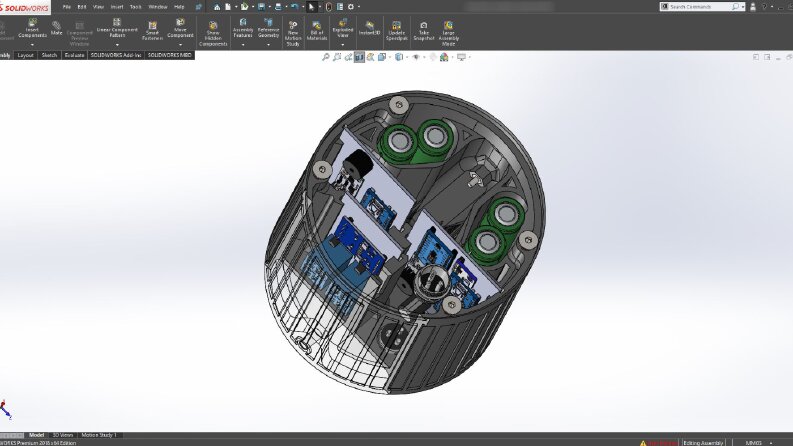793x446 pixels.
Task: Switch to the Layout tab
Action: pos(25,55)
